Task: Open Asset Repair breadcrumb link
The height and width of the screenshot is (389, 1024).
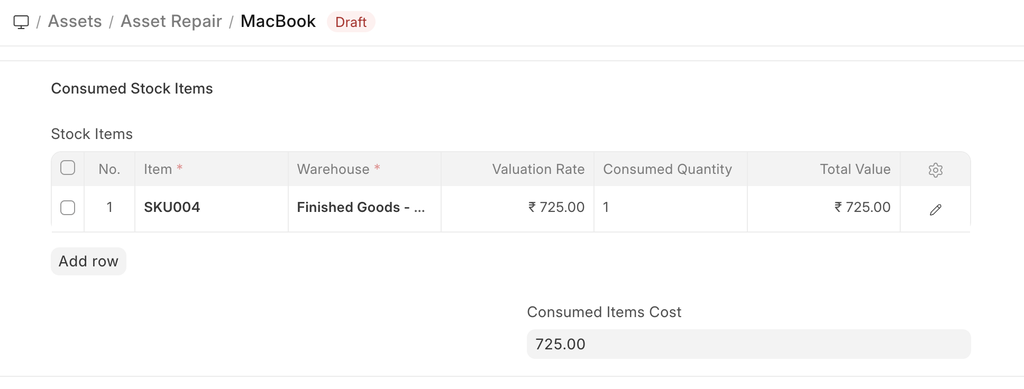Action: tap(171, 22)
